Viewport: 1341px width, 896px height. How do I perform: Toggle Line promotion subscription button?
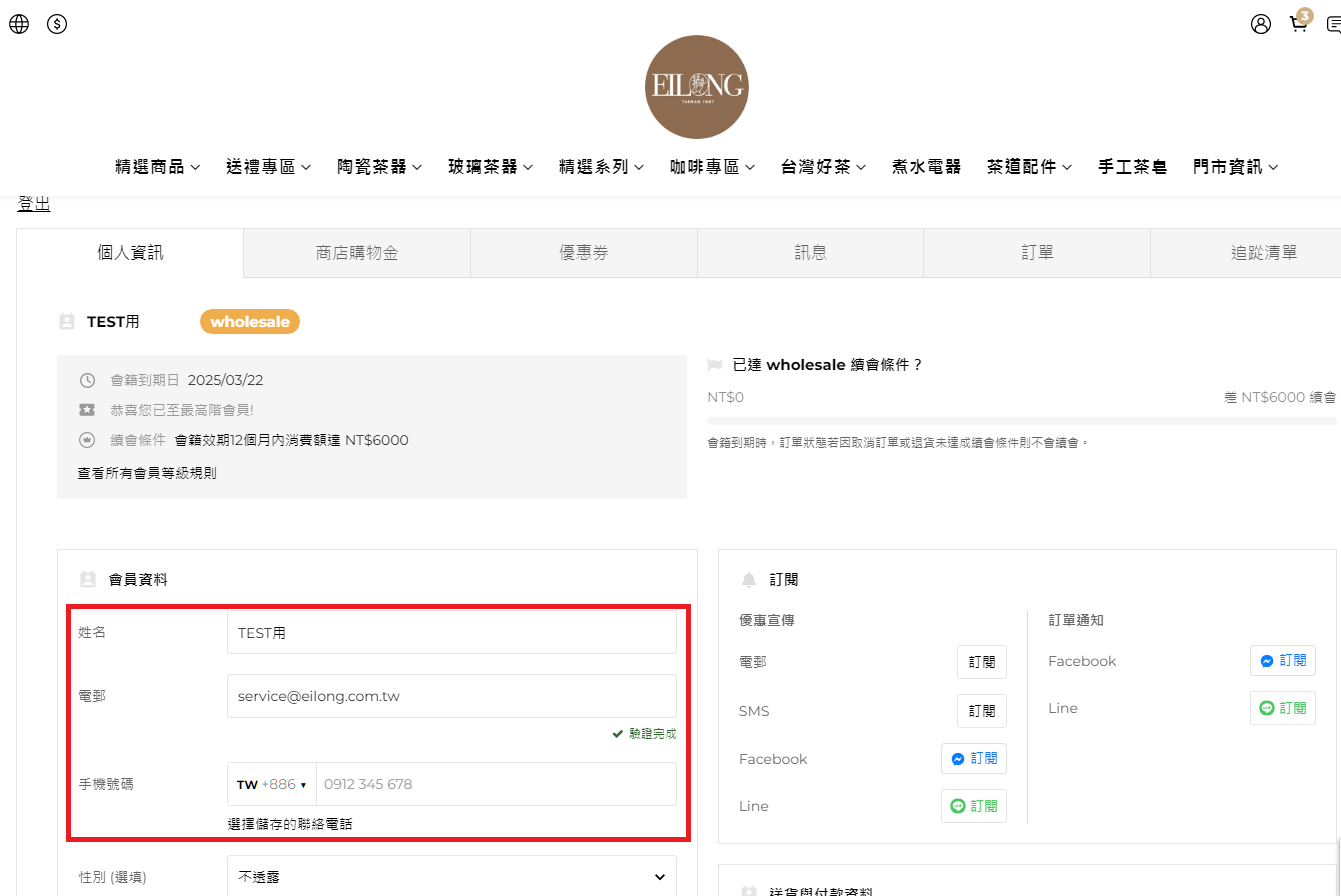click(973, 806)
